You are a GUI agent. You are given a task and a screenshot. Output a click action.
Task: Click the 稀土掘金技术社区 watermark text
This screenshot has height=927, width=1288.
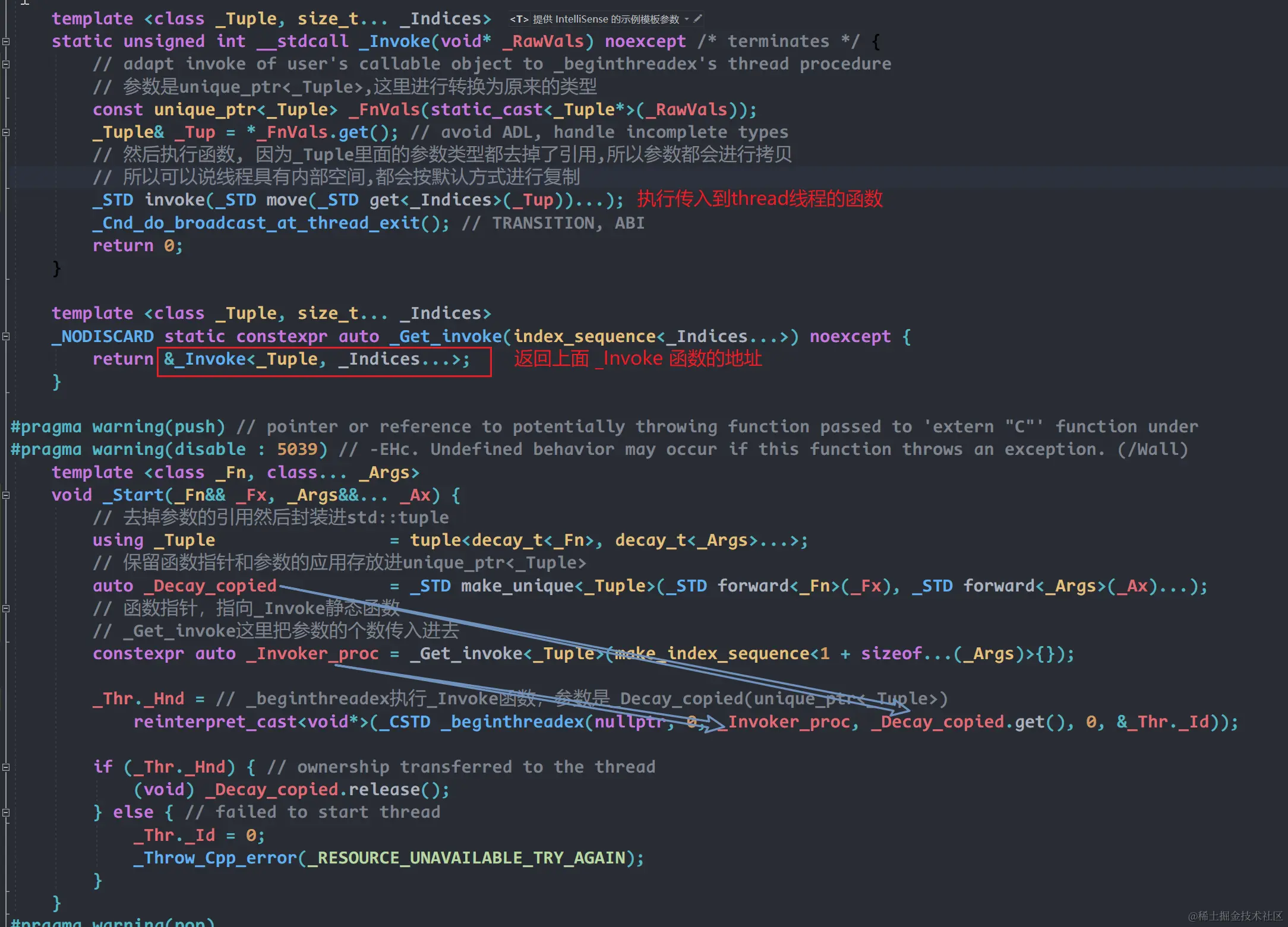pos(1236,916)
